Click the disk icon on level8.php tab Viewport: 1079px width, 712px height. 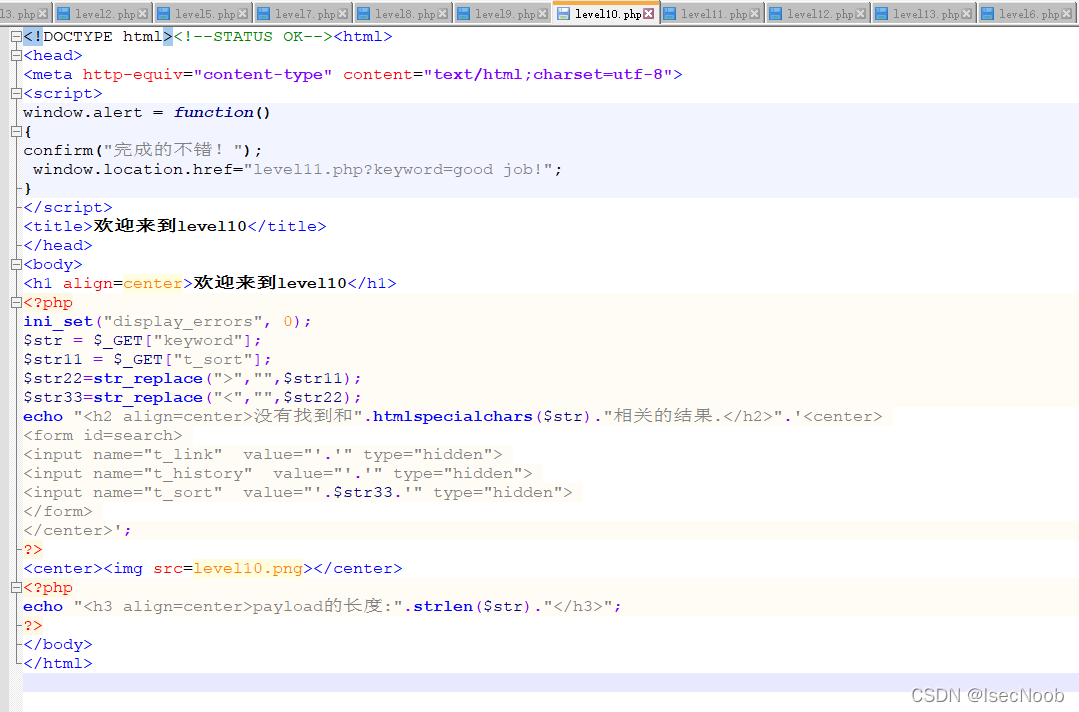(363, 14)
